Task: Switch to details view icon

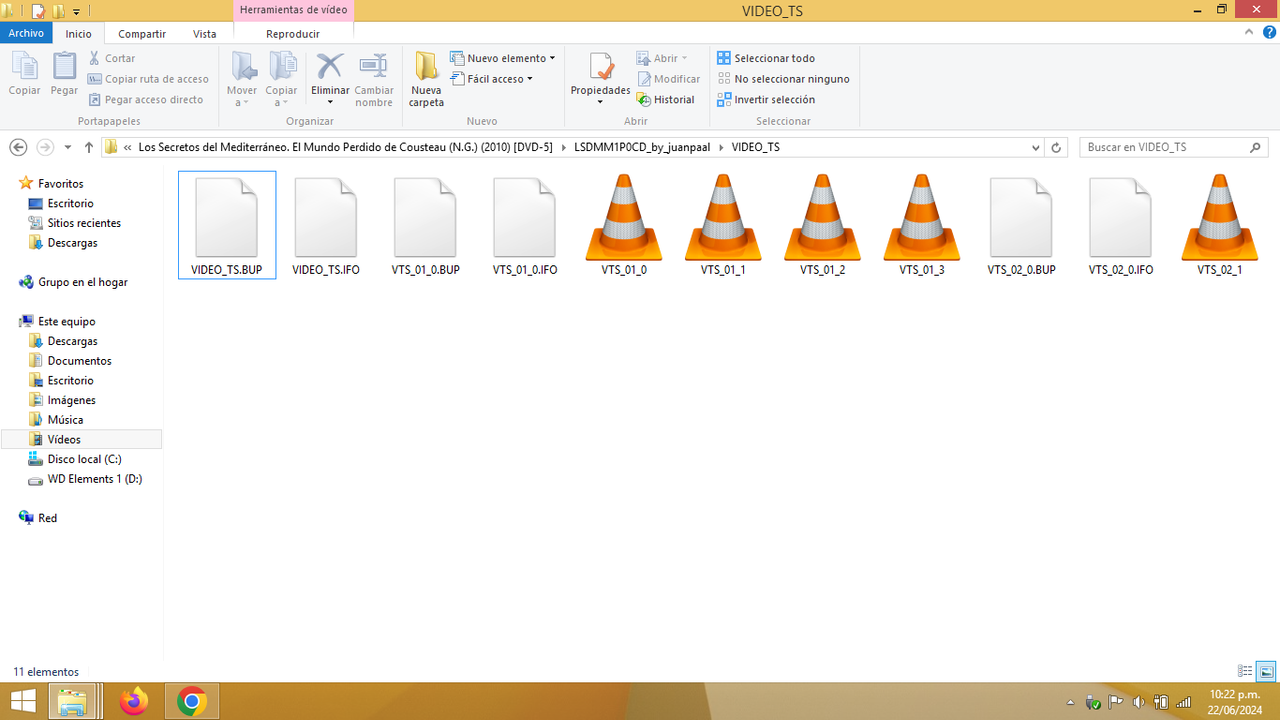Action: [x=1245, y=671]
